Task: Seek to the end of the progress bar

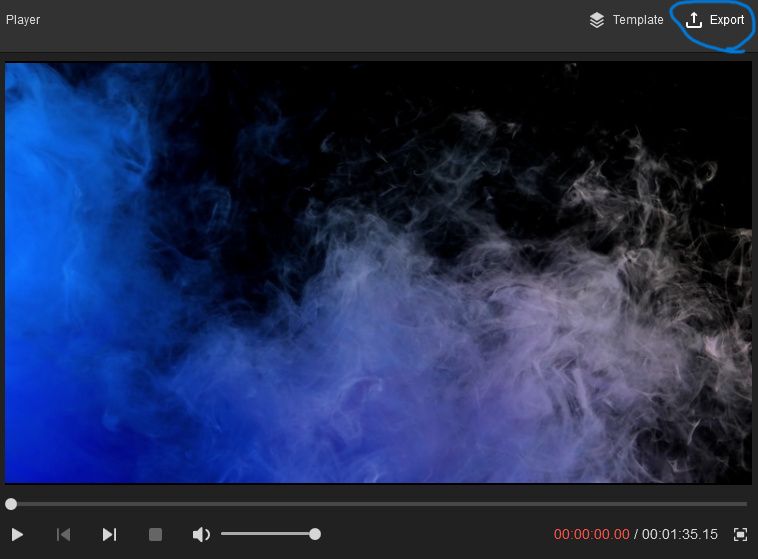Action: (745, 504)
